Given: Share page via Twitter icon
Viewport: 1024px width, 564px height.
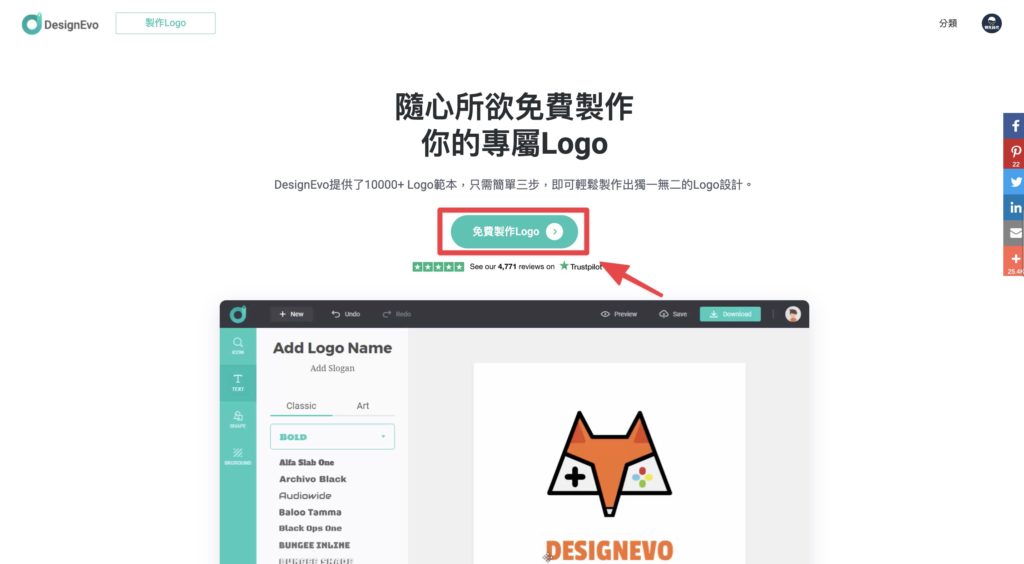Looking at the screenshot, I should tap(1014, 182).
